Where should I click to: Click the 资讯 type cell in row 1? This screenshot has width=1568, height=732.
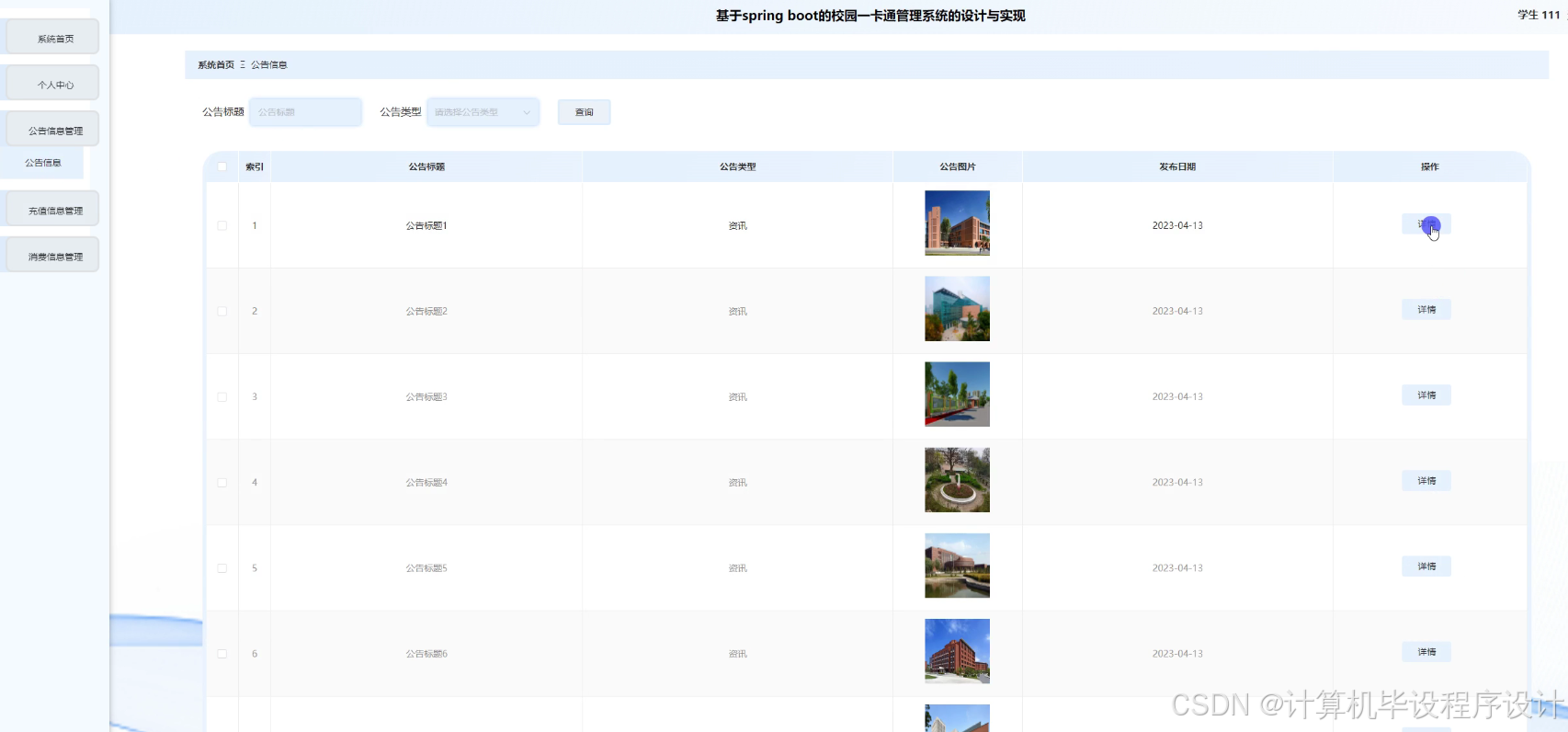pos(738,225)
